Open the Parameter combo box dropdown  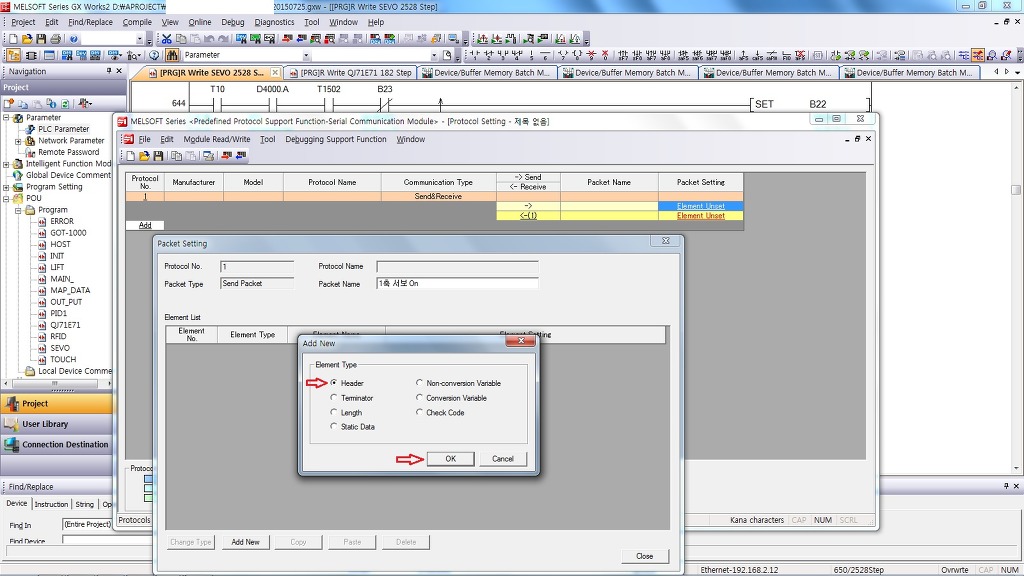pyautogui.click(x=306, y=56)
